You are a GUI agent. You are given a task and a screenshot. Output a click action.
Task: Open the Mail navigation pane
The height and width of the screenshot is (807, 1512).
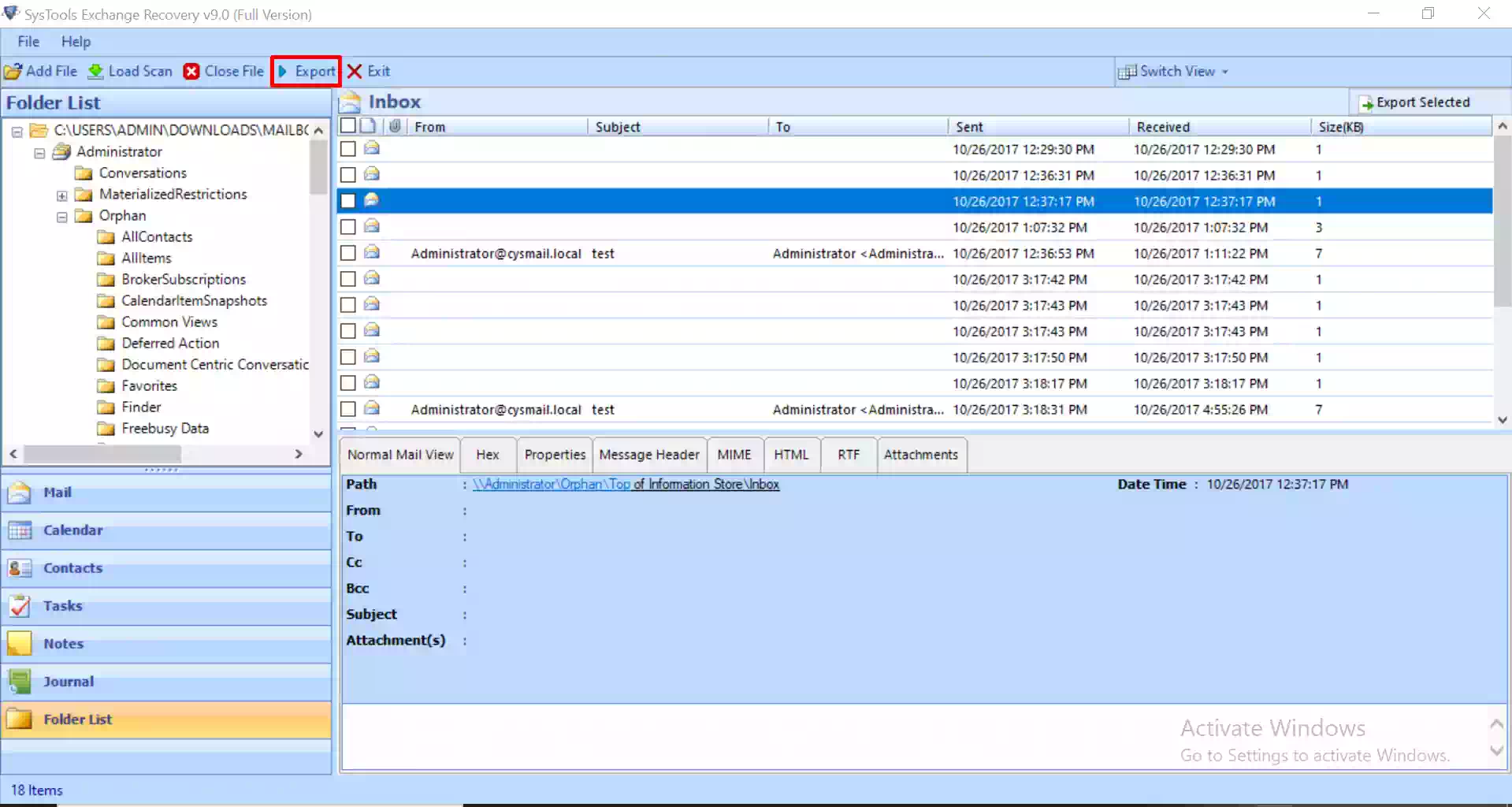(166, 493)
